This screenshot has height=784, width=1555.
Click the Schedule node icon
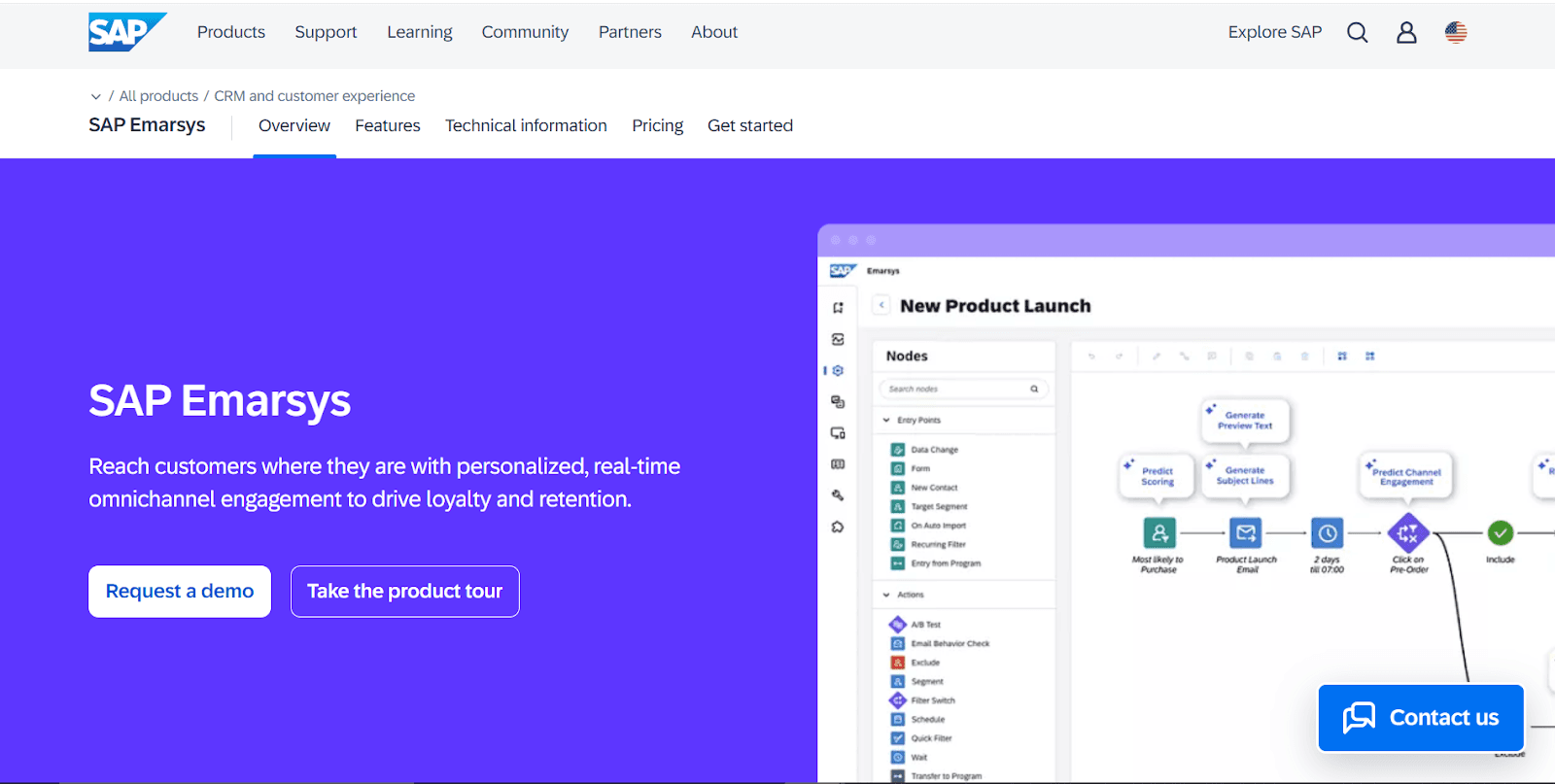click(898, 720)
